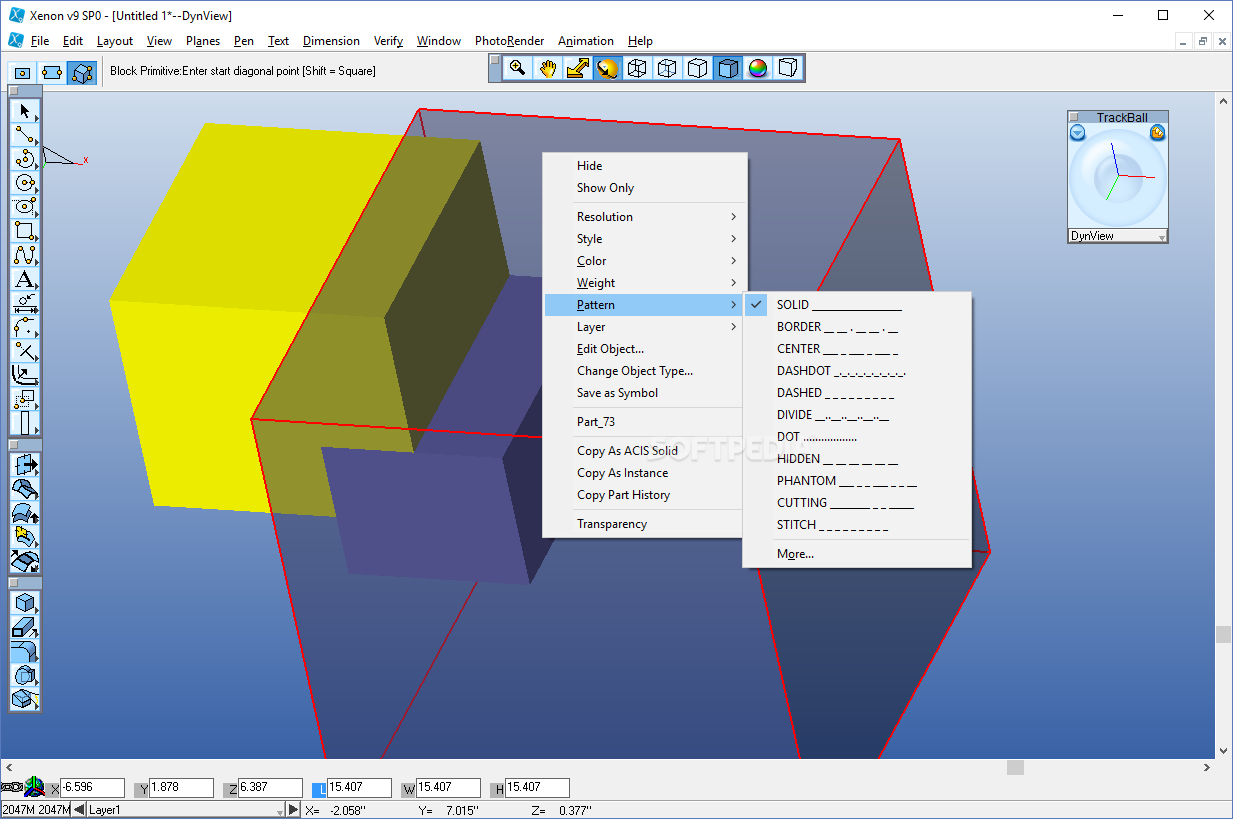1233x819 pixels.
Task: Select the second block sub-tool icon
Action: coord(52,72)
